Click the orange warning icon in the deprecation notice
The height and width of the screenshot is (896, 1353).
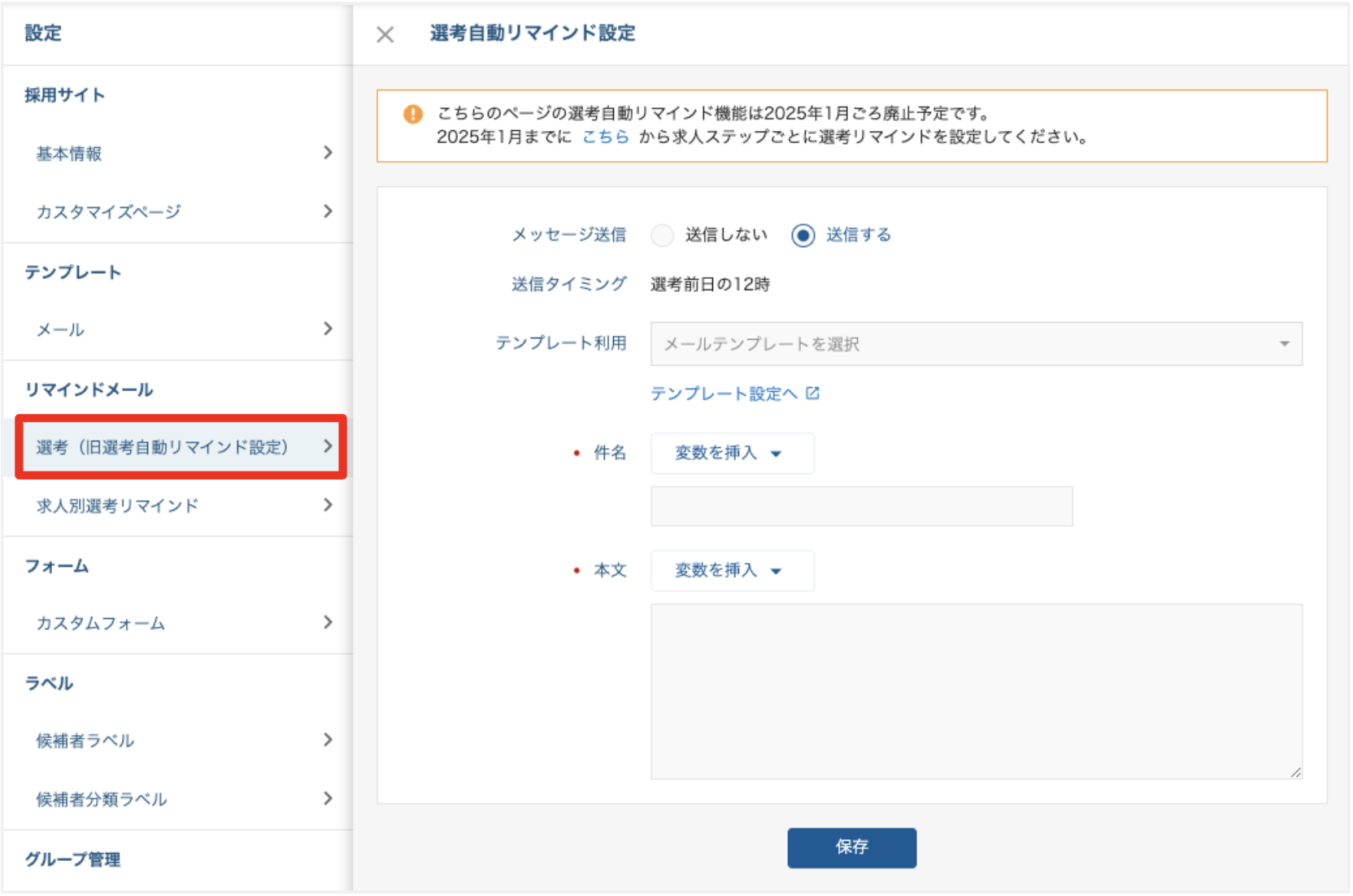point(413,115)
